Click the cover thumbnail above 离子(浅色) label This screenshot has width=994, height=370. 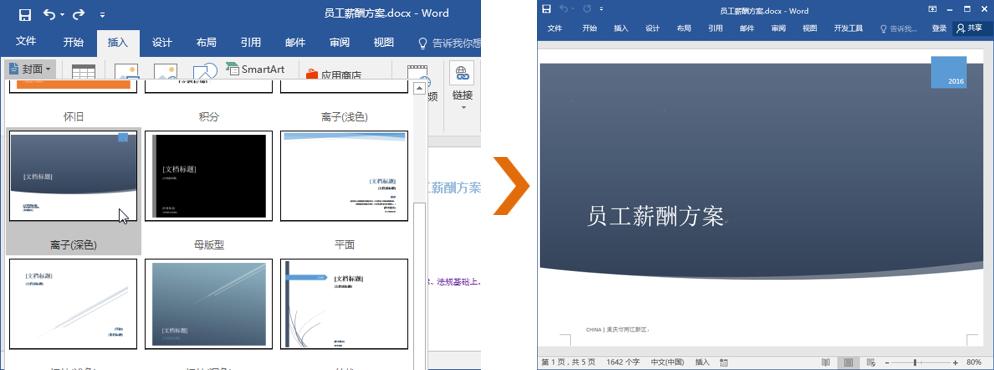click(x=344, y=87)
